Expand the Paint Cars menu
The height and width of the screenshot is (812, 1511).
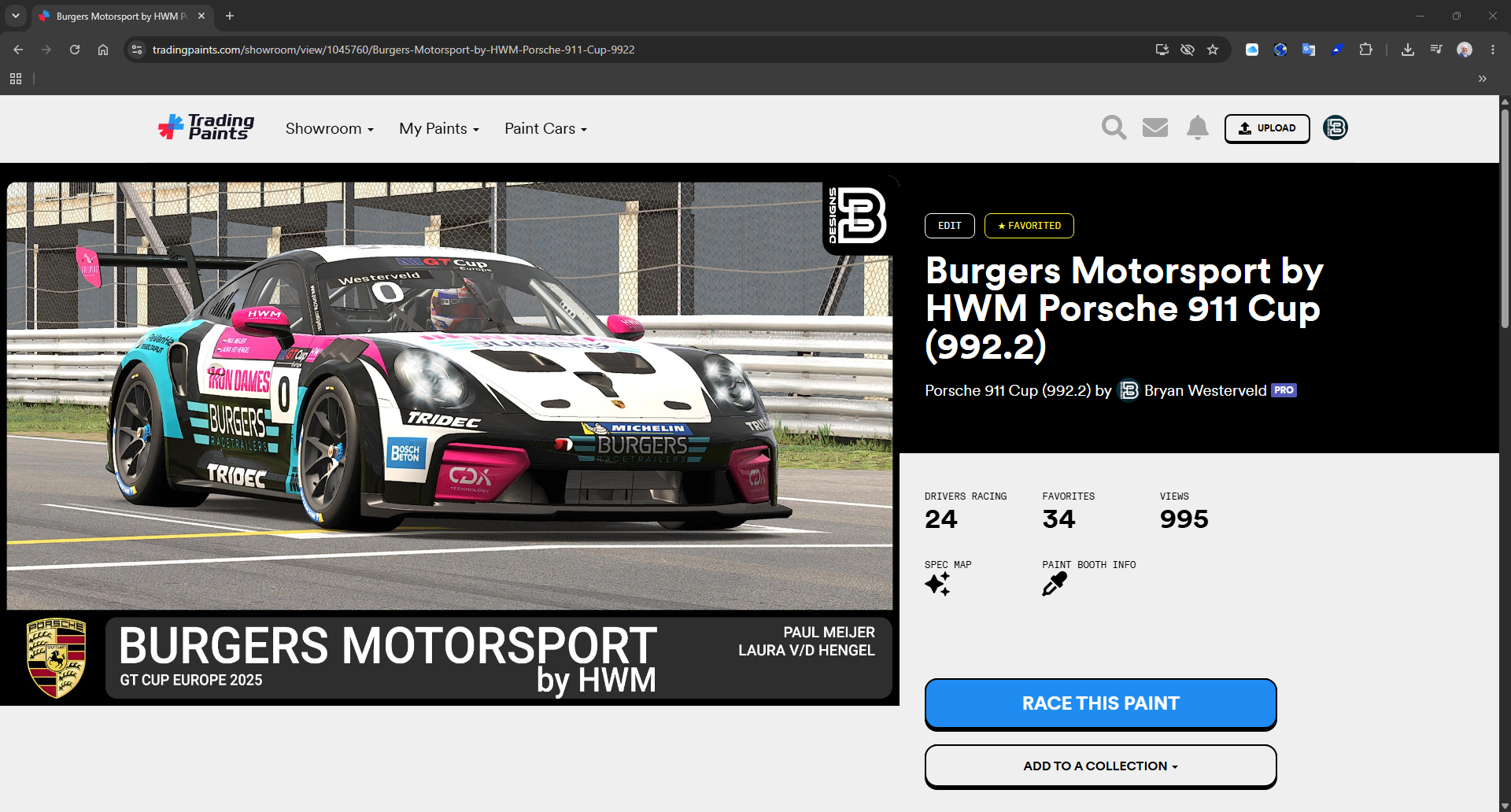[x=546, y=128]
